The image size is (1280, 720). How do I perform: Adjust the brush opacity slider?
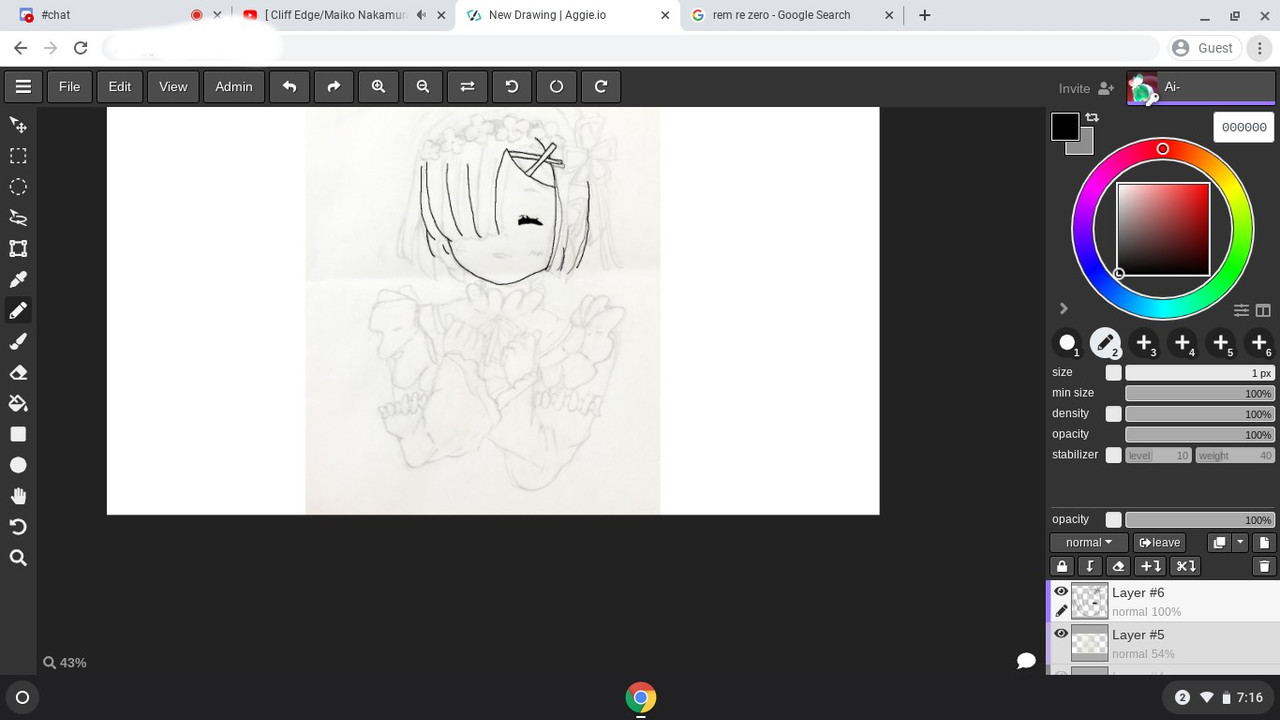(1200, 435)
